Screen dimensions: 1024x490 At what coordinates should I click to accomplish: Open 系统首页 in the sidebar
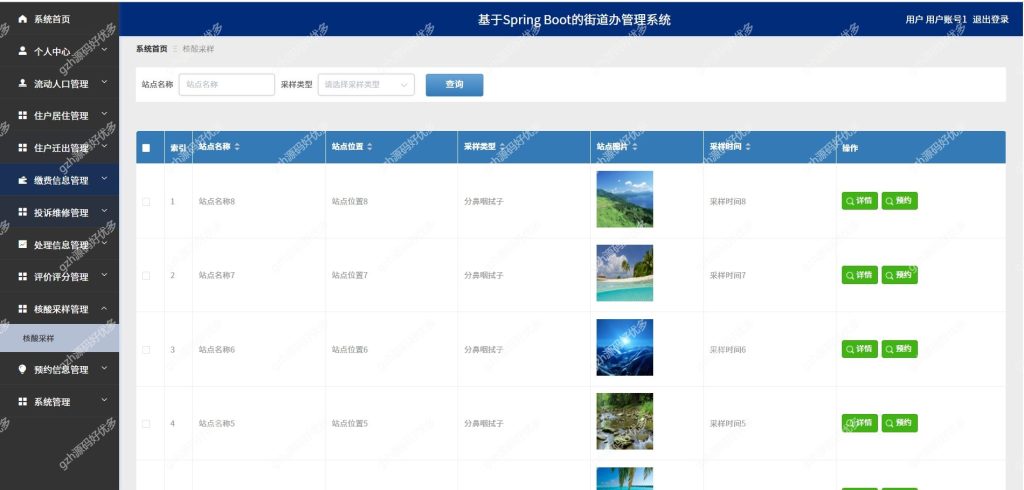pyautogui.click(x=59, y=20)
